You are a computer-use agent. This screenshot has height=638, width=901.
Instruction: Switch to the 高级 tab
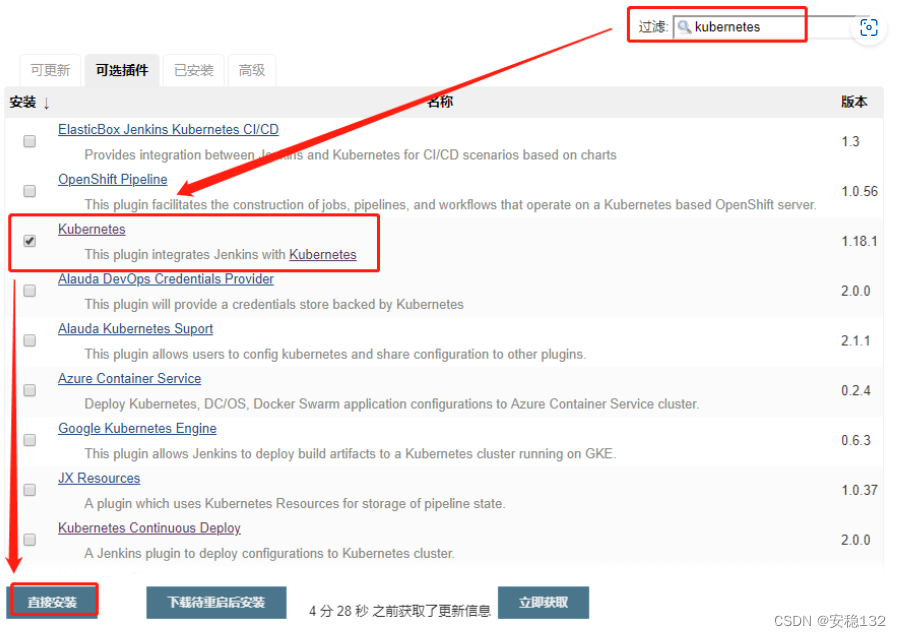coord(251,70)
